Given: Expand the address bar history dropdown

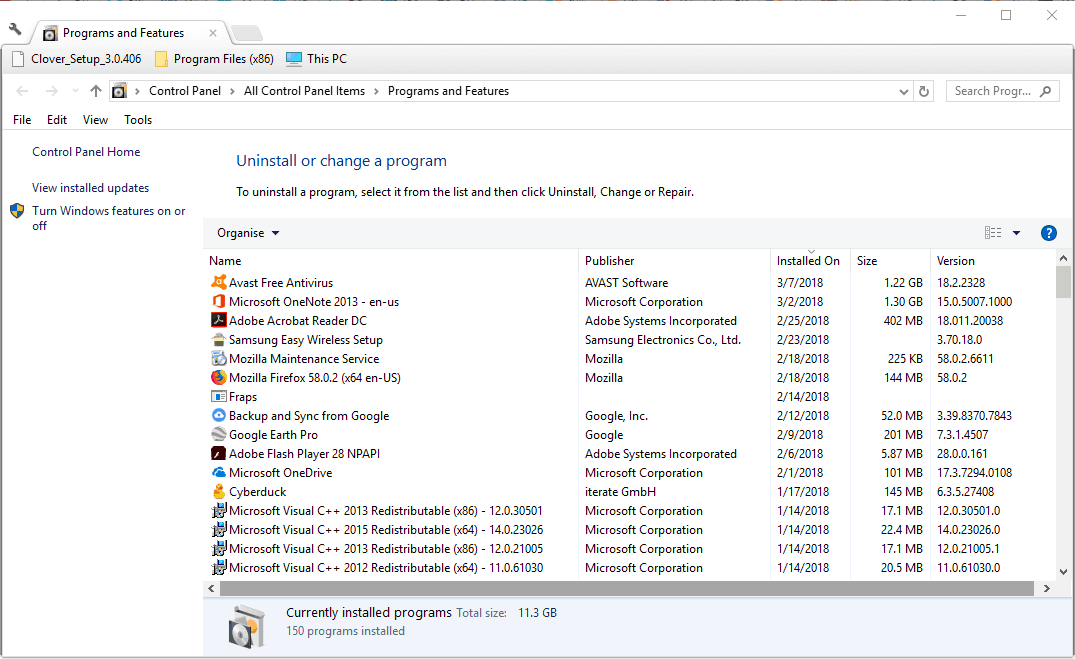Looking at the screenshot, I should 904,92.
